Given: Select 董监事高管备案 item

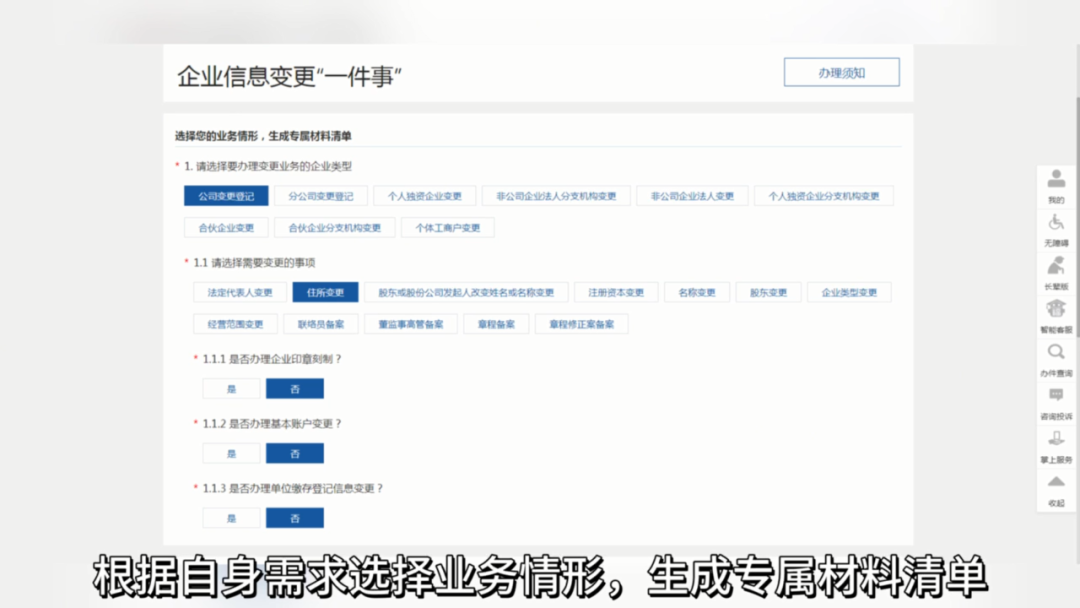Looking at the screenshot, I should pos(411,324).
